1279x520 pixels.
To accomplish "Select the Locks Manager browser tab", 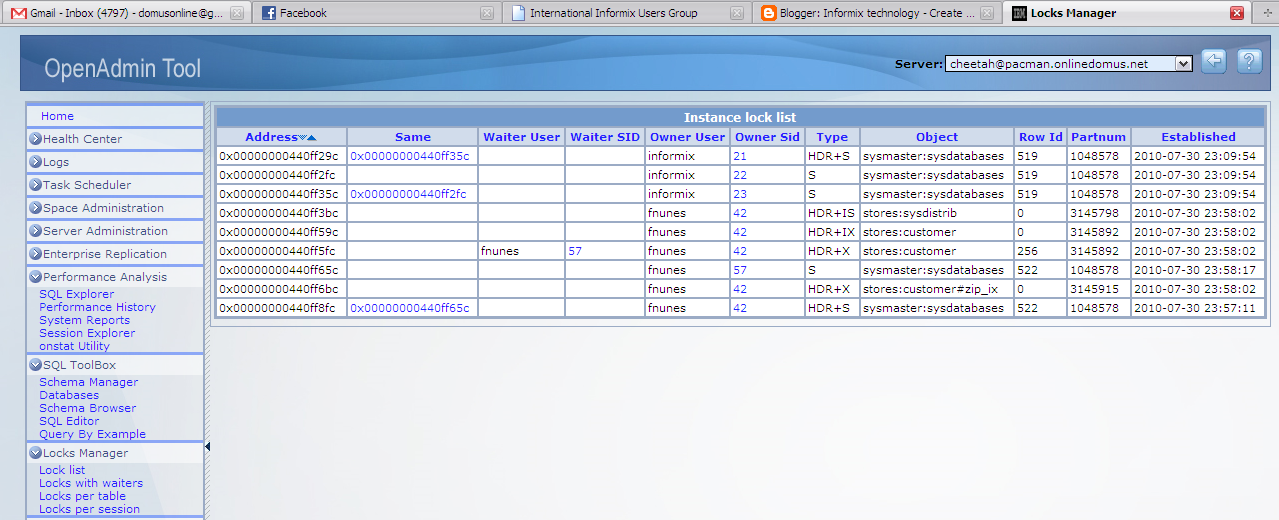I will pos(1125,13).
